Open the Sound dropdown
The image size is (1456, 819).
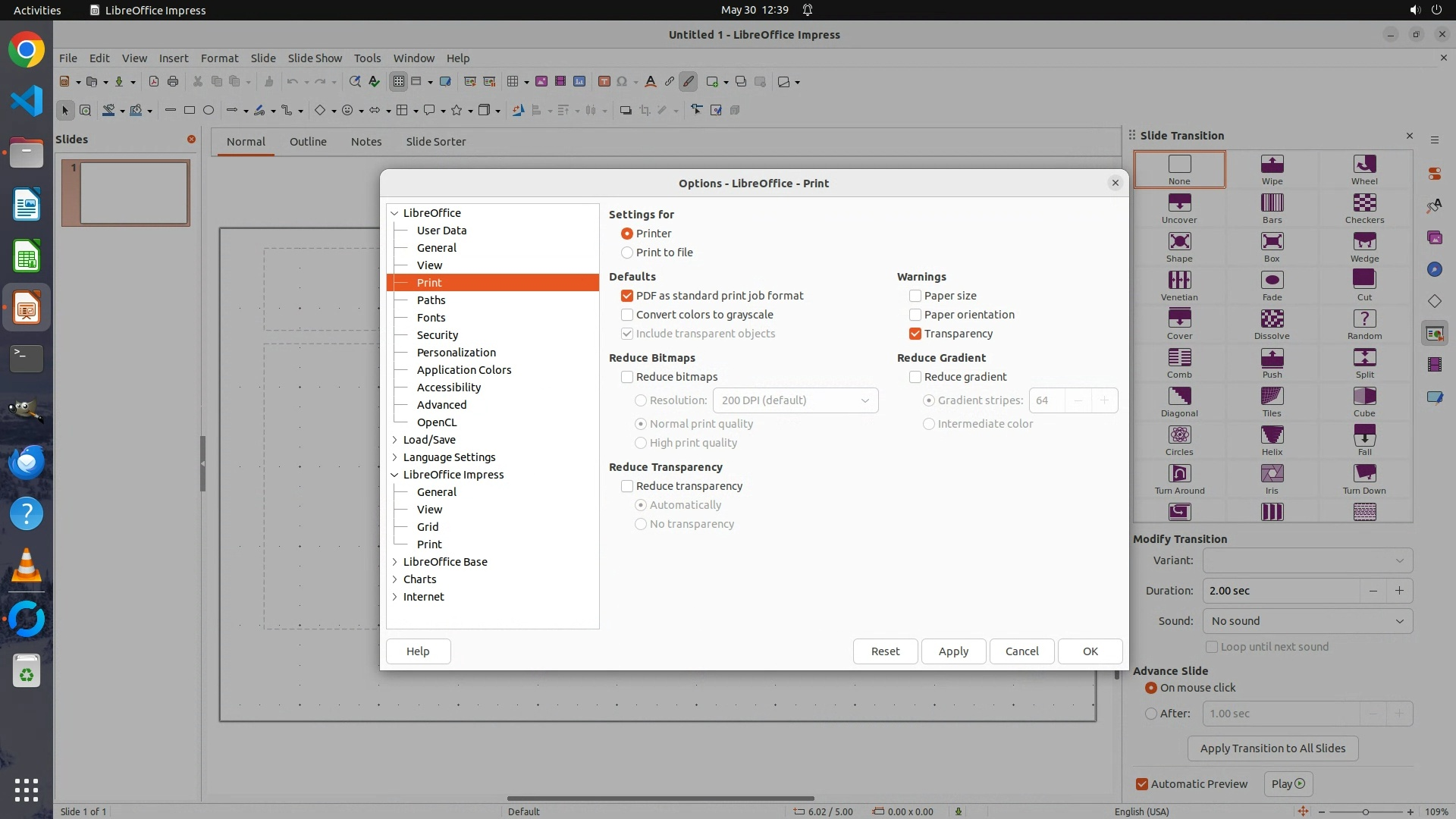[x=1307, y=621]
